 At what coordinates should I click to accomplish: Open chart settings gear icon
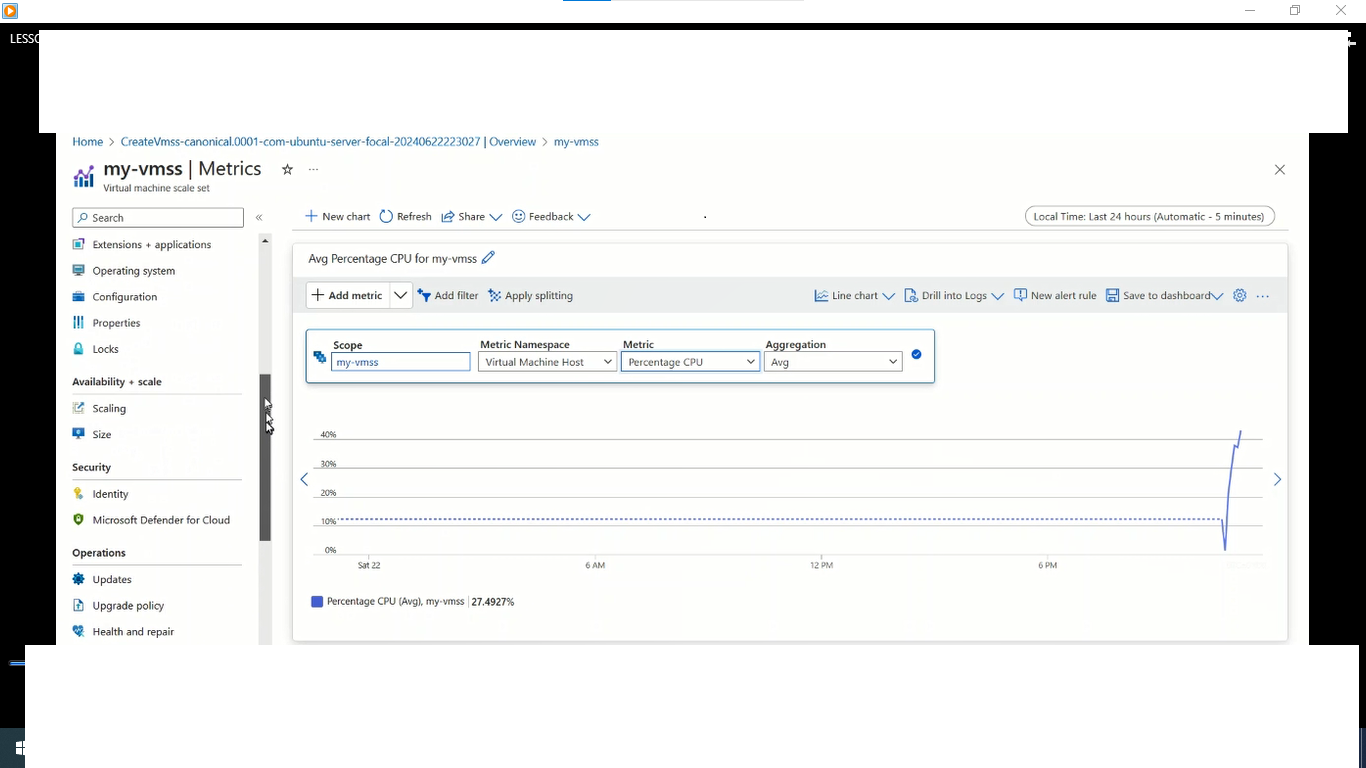[1239, 296]
